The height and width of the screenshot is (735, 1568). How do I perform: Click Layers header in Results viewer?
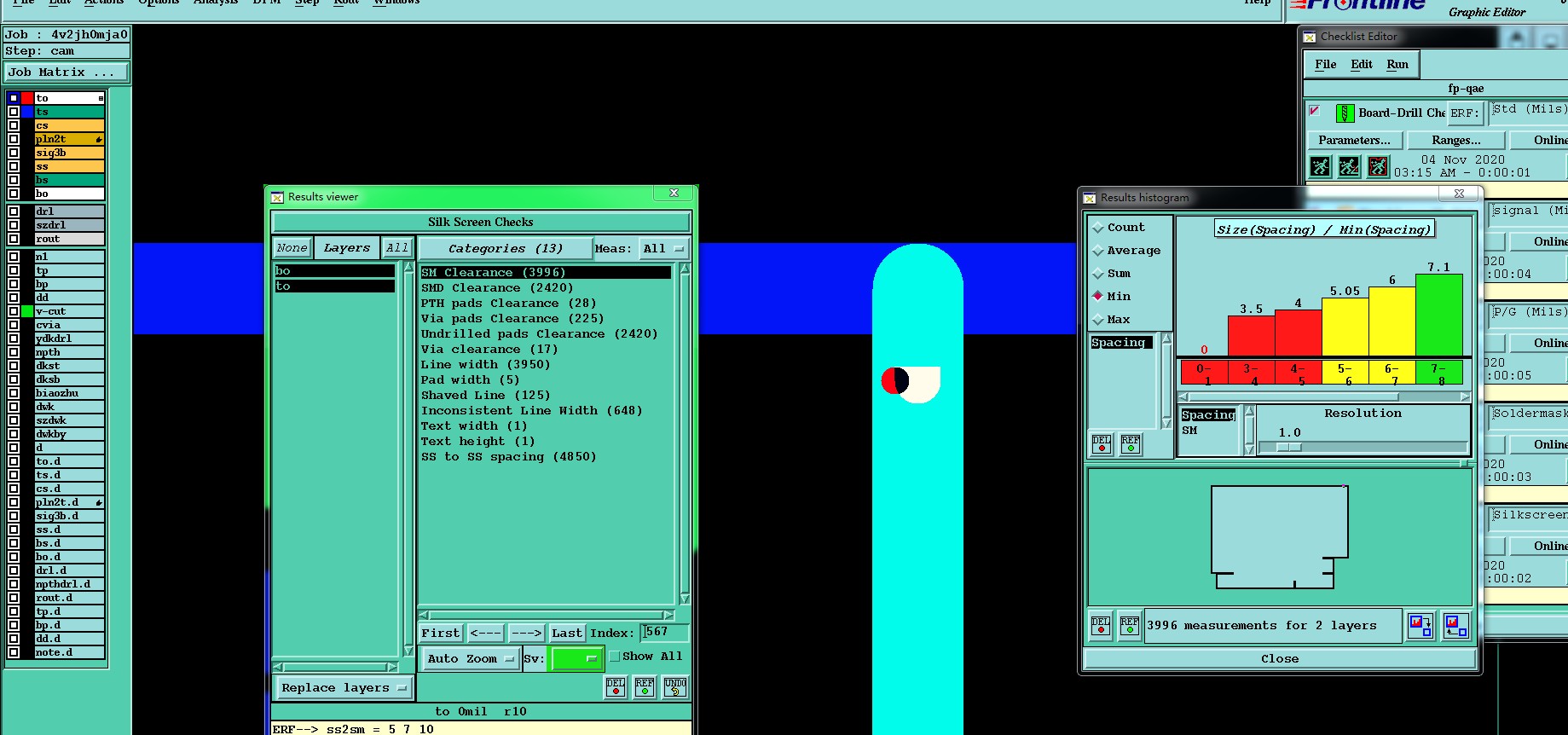346,248
